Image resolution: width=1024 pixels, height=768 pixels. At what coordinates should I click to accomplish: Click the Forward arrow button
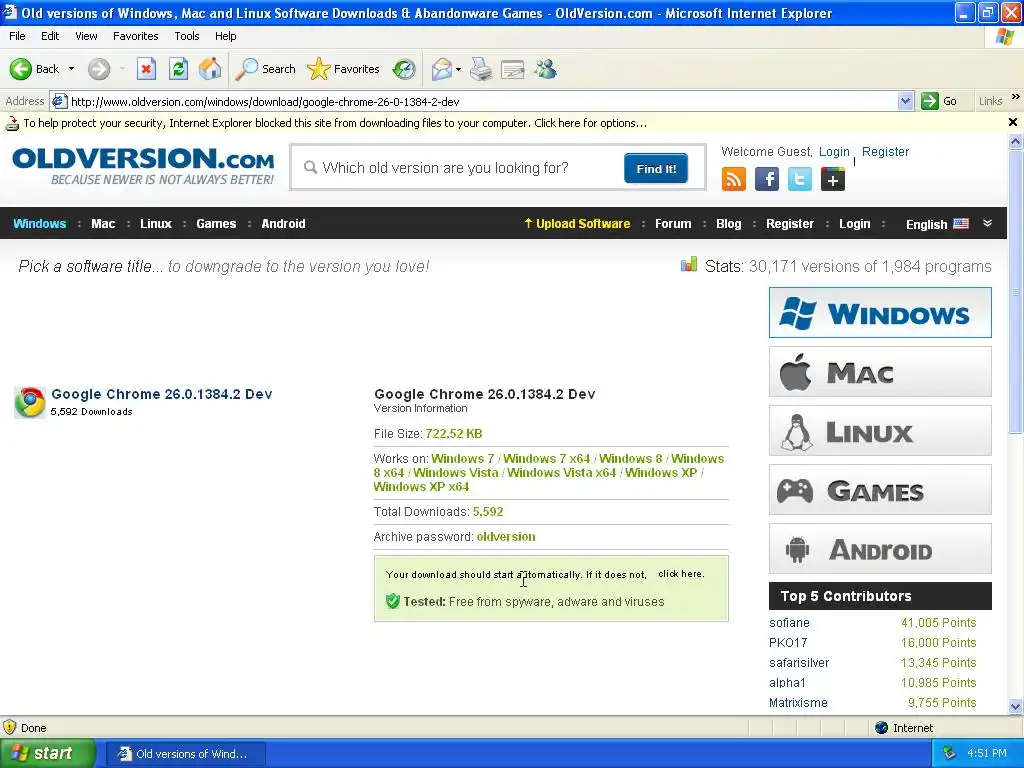click(99, 69)
